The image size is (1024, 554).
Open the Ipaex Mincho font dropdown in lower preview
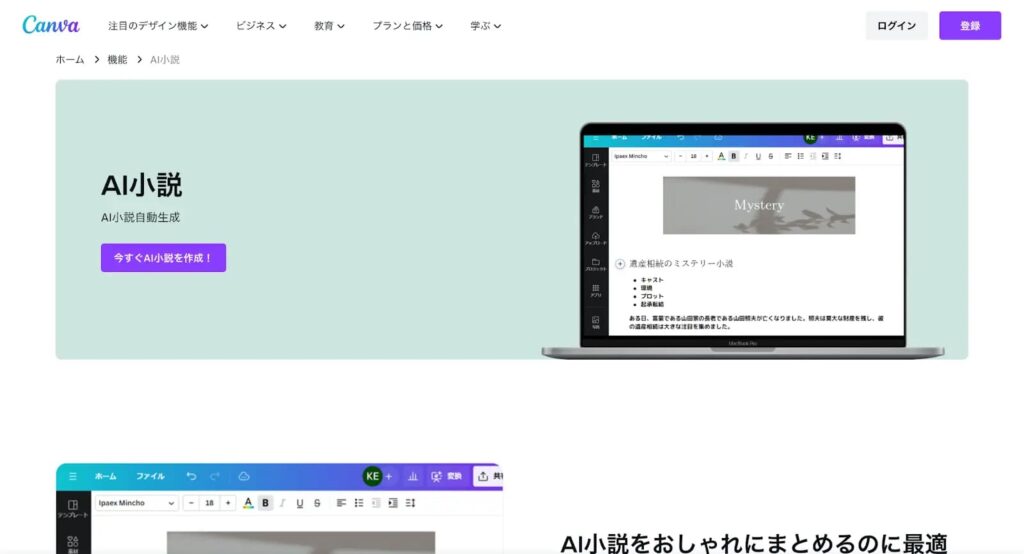(x=136, y=503)
